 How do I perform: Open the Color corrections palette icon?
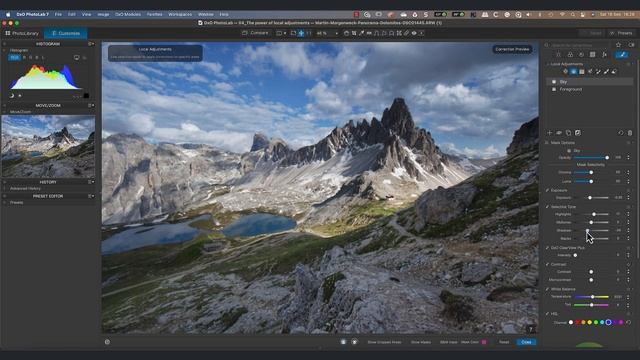point(570,54)
